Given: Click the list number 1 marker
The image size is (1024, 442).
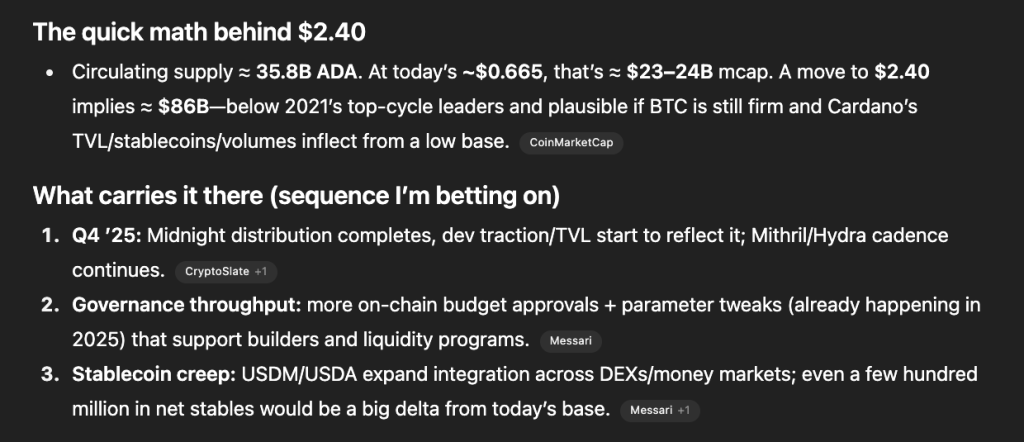Looking at the screenshot, I should tap(49, 236).
